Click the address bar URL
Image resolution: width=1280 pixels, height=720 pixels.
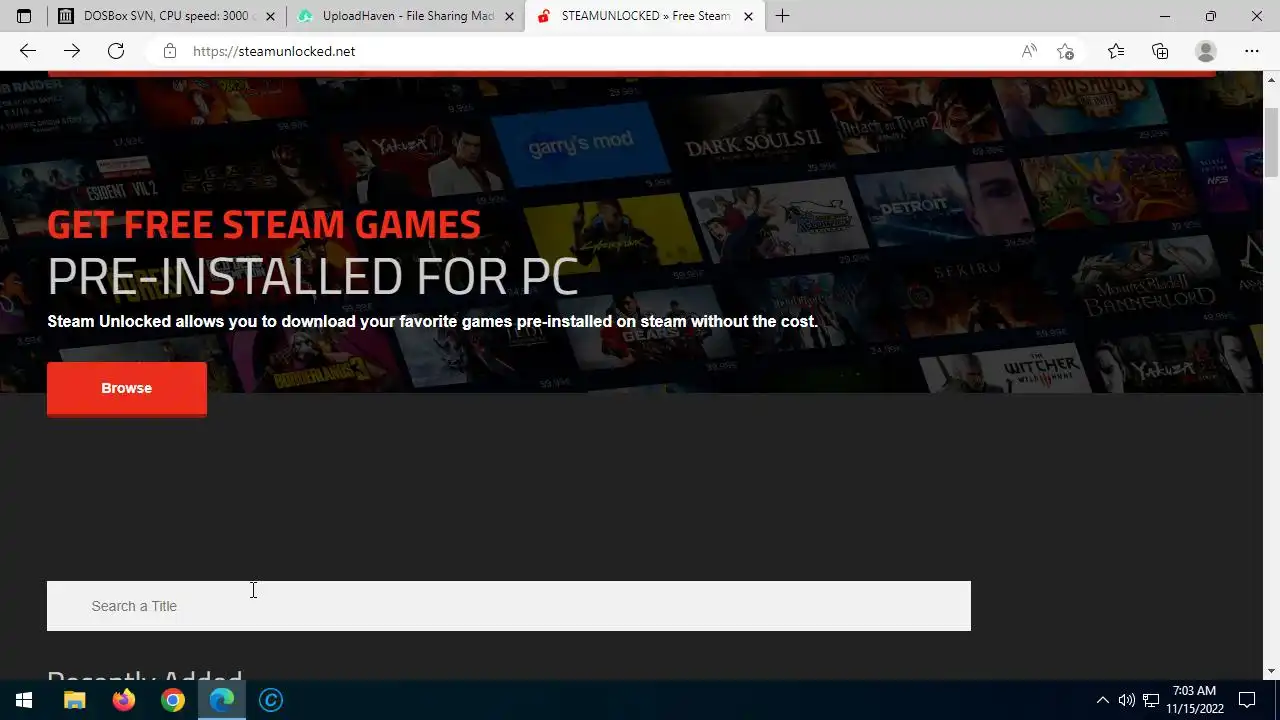[274, 51]
